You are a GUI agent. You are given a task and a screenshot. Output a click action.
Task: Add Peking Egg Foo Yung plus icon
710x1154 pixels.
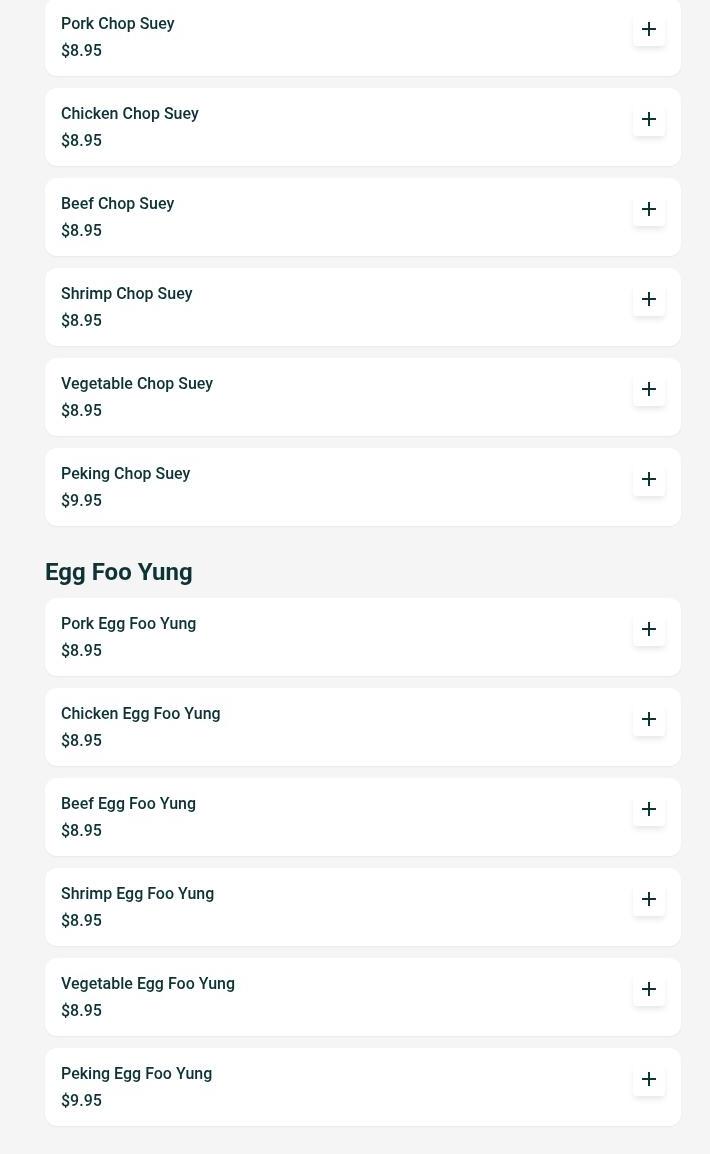648,1079
